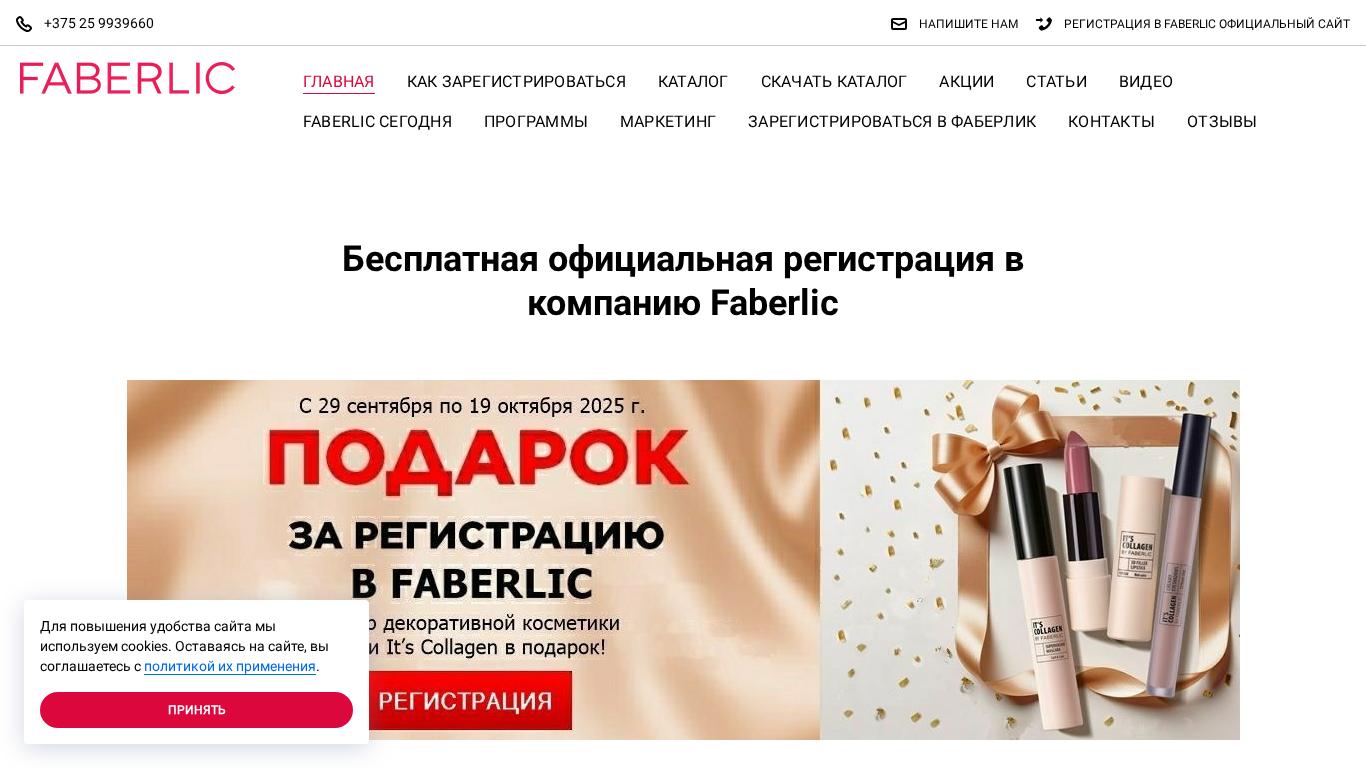1366x768 pixels.
Task: Click the collagen cosmetics gift image
Action: click(x=1030, y=560)
